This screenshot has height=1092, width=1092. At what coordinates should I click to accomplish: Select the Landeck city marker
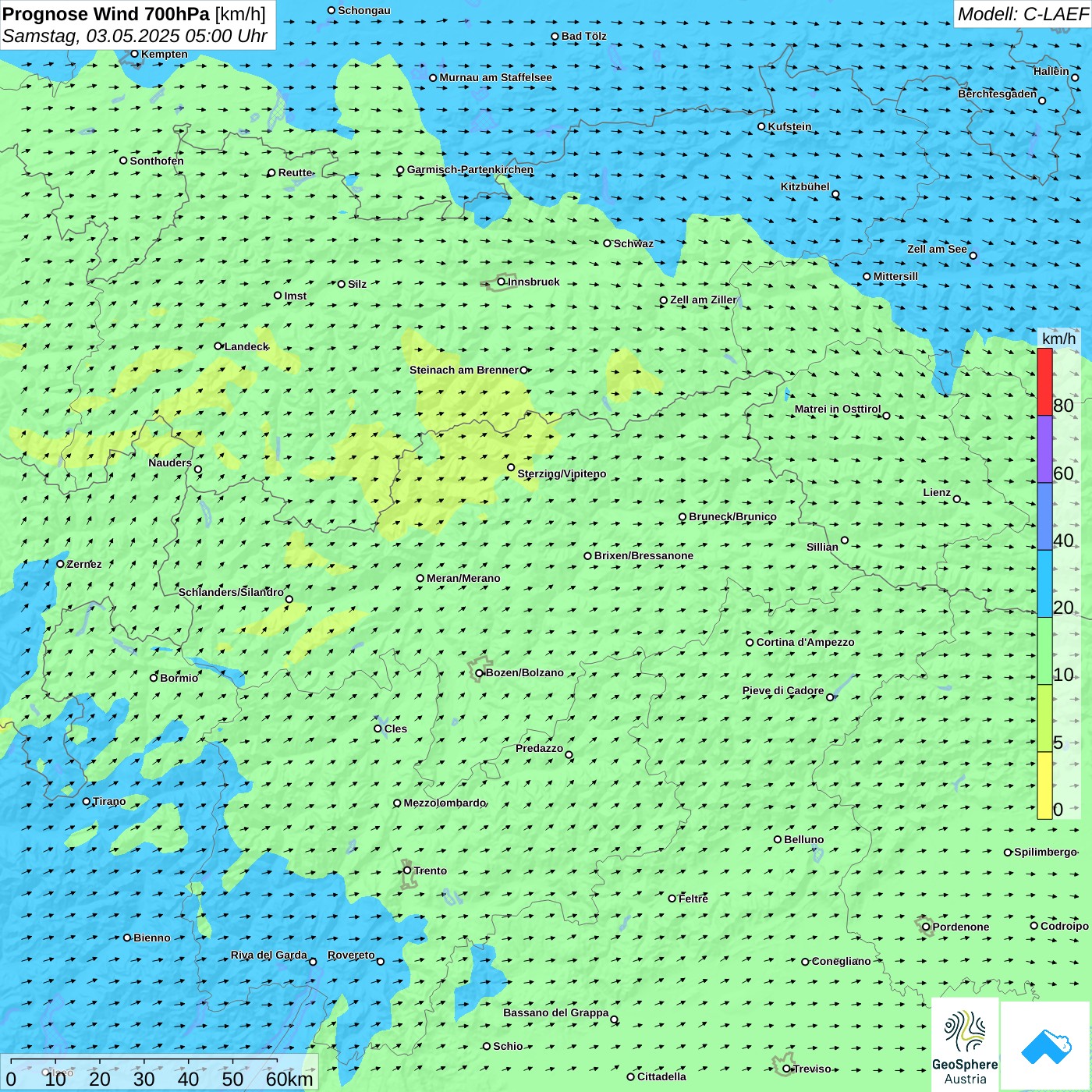click(218, 346)
